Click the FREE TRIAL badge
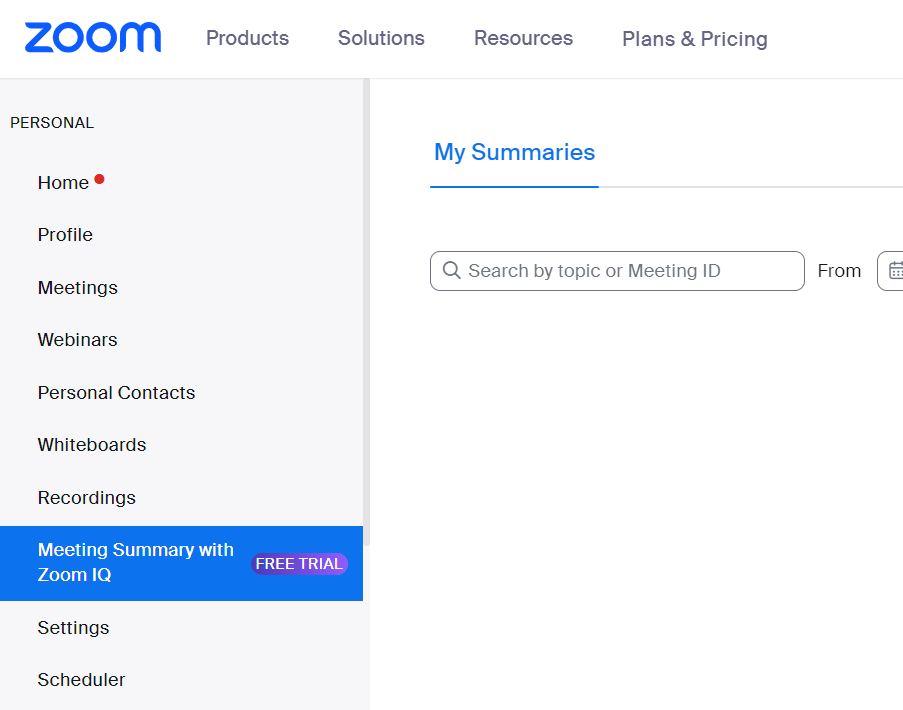The width and height of the screenshot is (903, 710). [x=299, y=563]
